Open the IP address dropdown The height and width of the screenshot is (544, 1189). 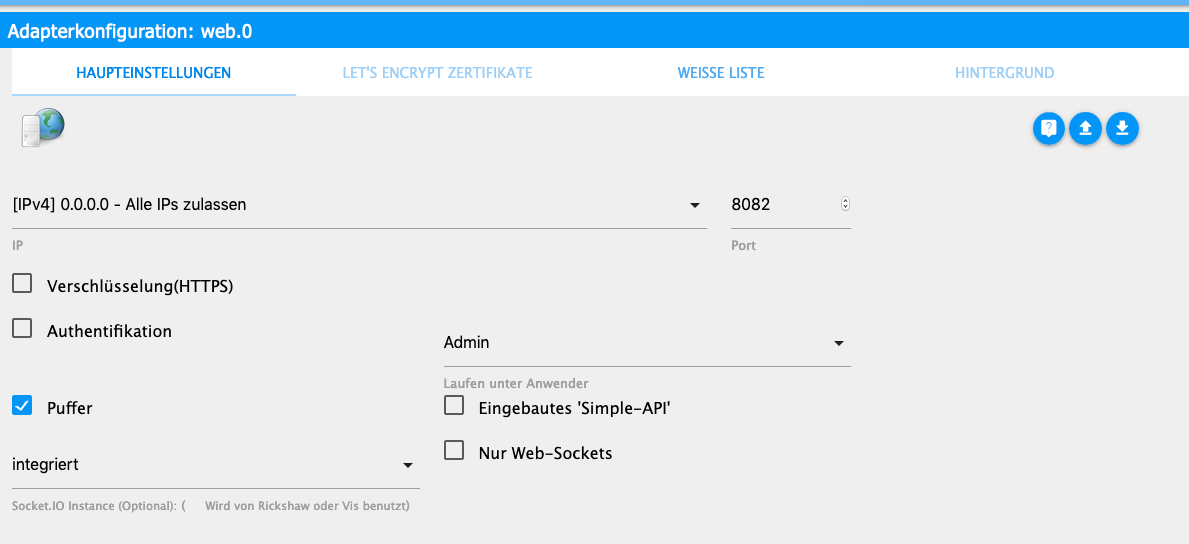[358, 205]
